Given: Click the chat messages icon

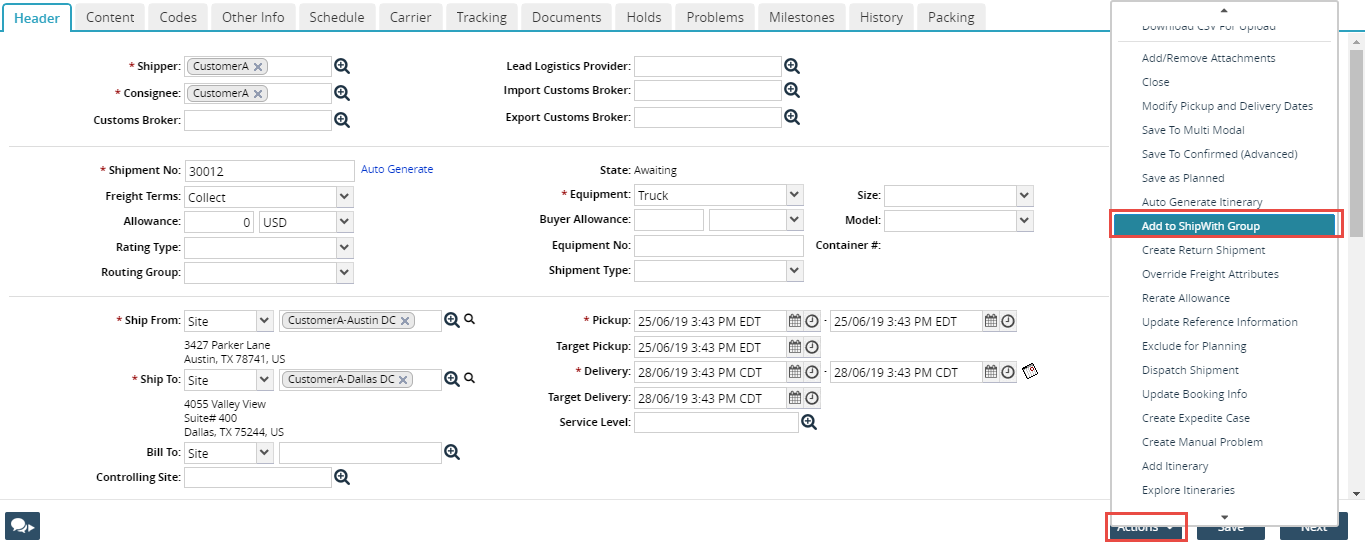Looking at the screenshot, I should click(x=22, y=526).
